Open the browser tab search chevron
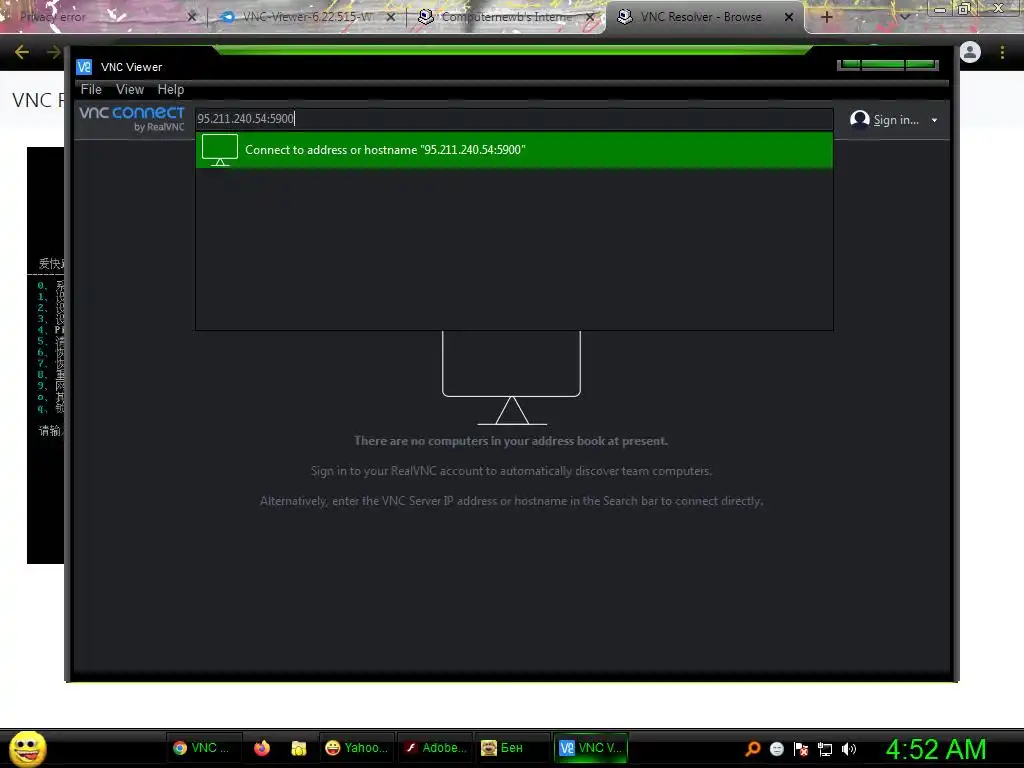1024x768 pixels. [905, 17]
